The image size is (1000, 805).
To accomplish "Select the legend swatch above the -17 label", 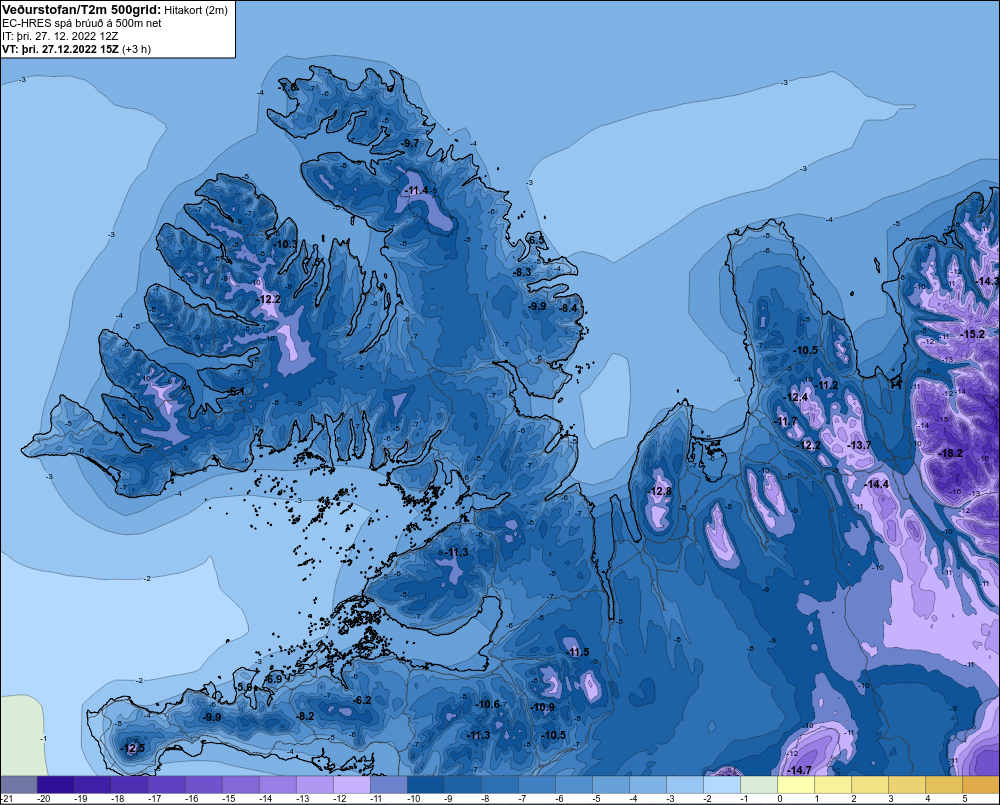I will pyautogui.click(x=166, y=784).
